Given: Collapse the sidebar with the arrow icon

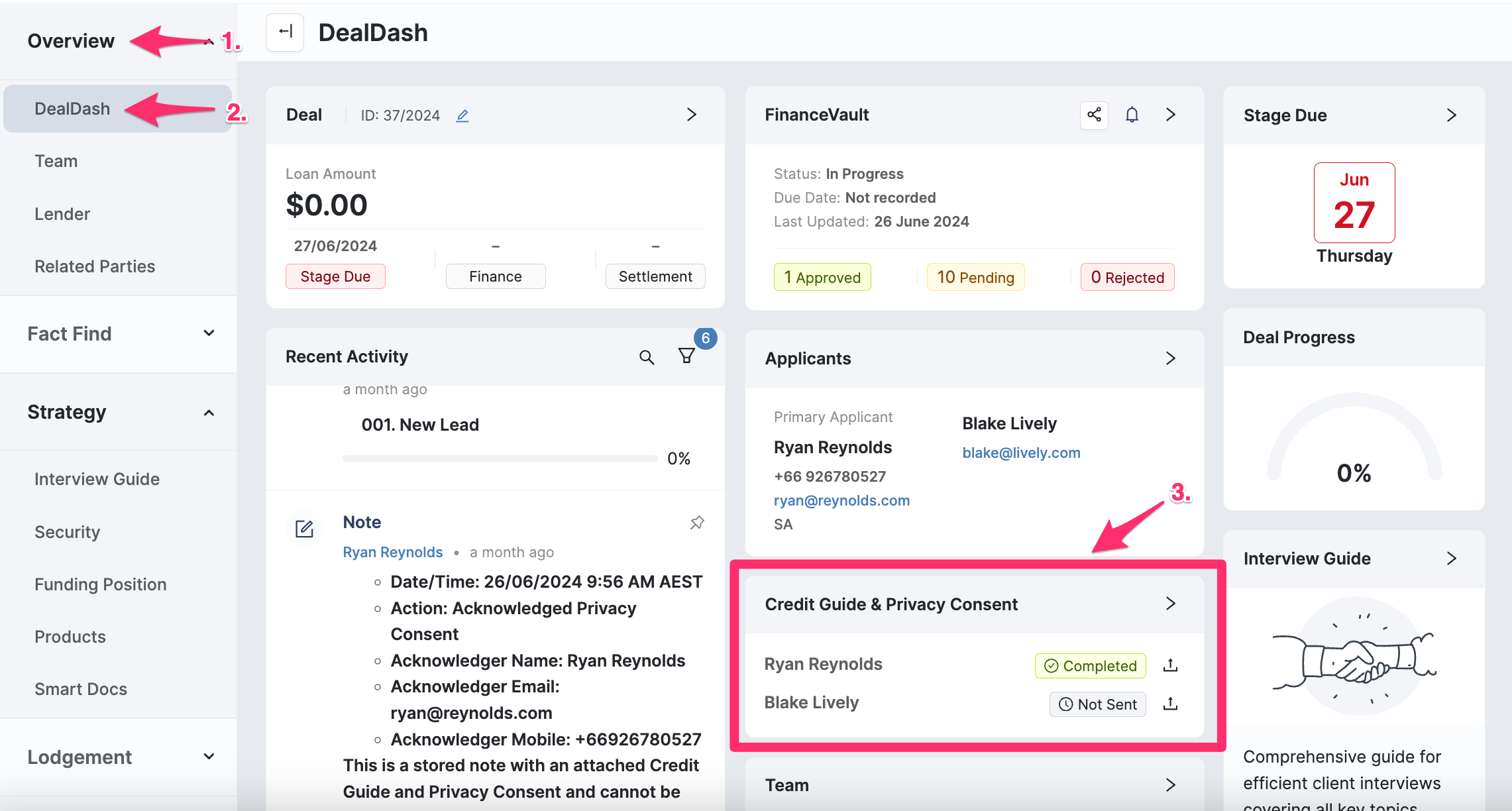Looking at the screenshot, I should [x=285, y=32].
